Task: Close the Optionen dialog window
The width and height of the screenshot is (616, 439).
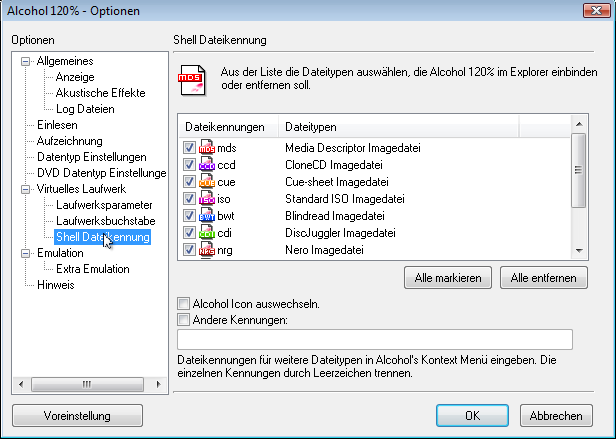Action: tap(596, 11)
